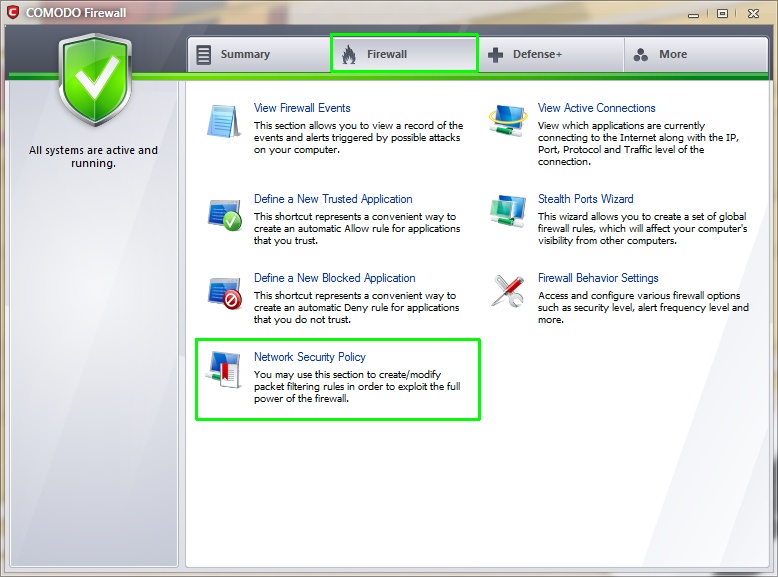Select the More tab
Image resolution: width=778 pixels, height=577 pixels.
[x=696, y=54]
